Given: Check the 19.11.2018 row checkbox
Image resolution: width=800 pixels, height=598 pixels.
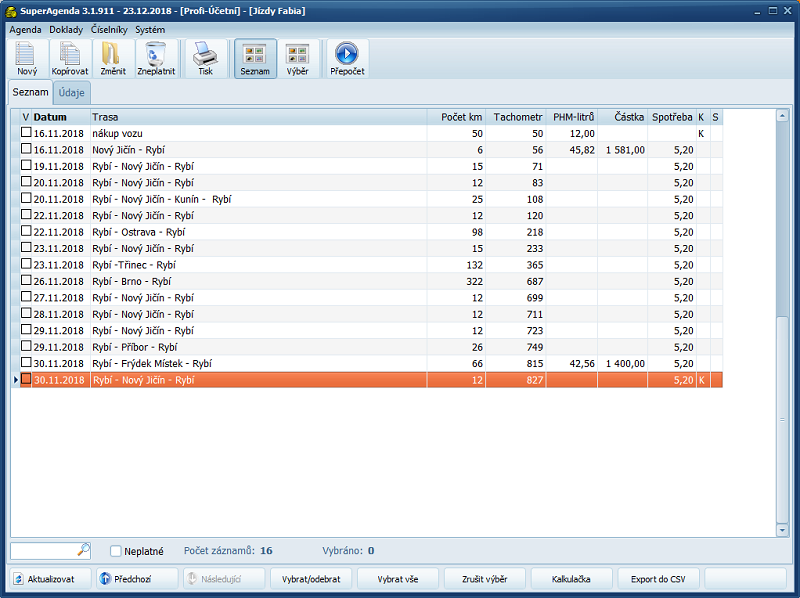Looking at the screenshot, I should pos(26,165).
